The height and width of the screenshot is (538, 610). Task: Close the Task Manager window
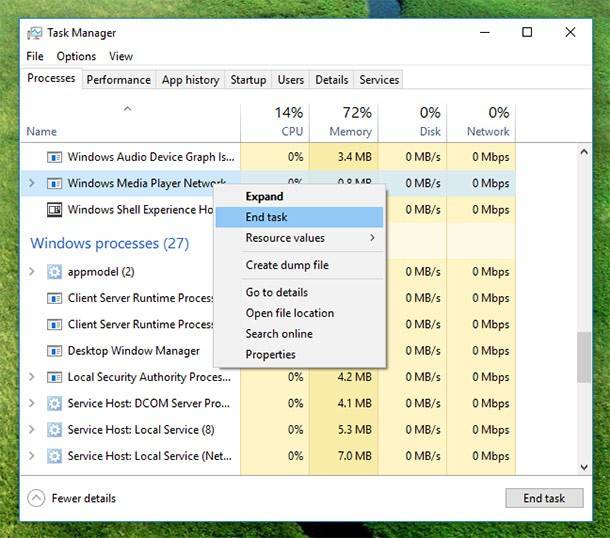coord(570,32)
